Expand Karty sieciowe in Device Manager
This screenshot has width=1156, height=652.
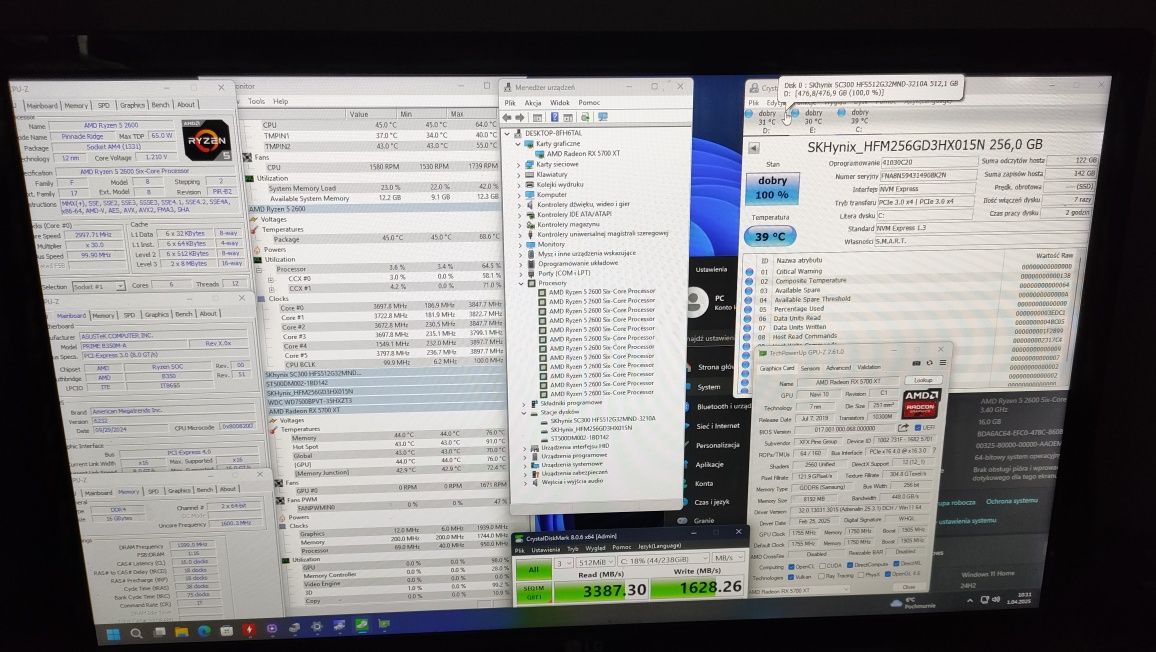click(520, 164)
